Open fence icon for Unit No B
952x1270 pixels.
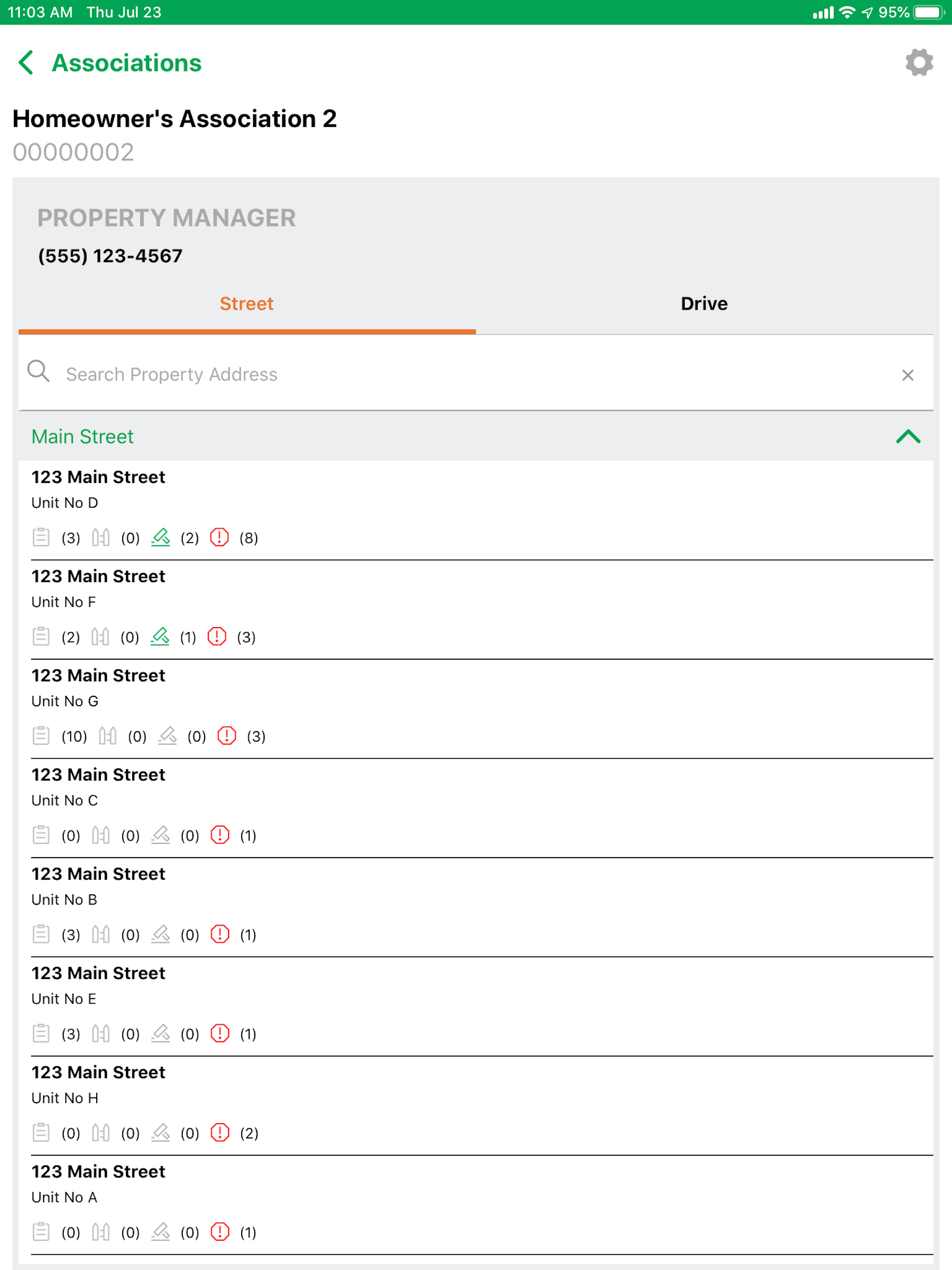pyautogui.click(x=100, y=934)
